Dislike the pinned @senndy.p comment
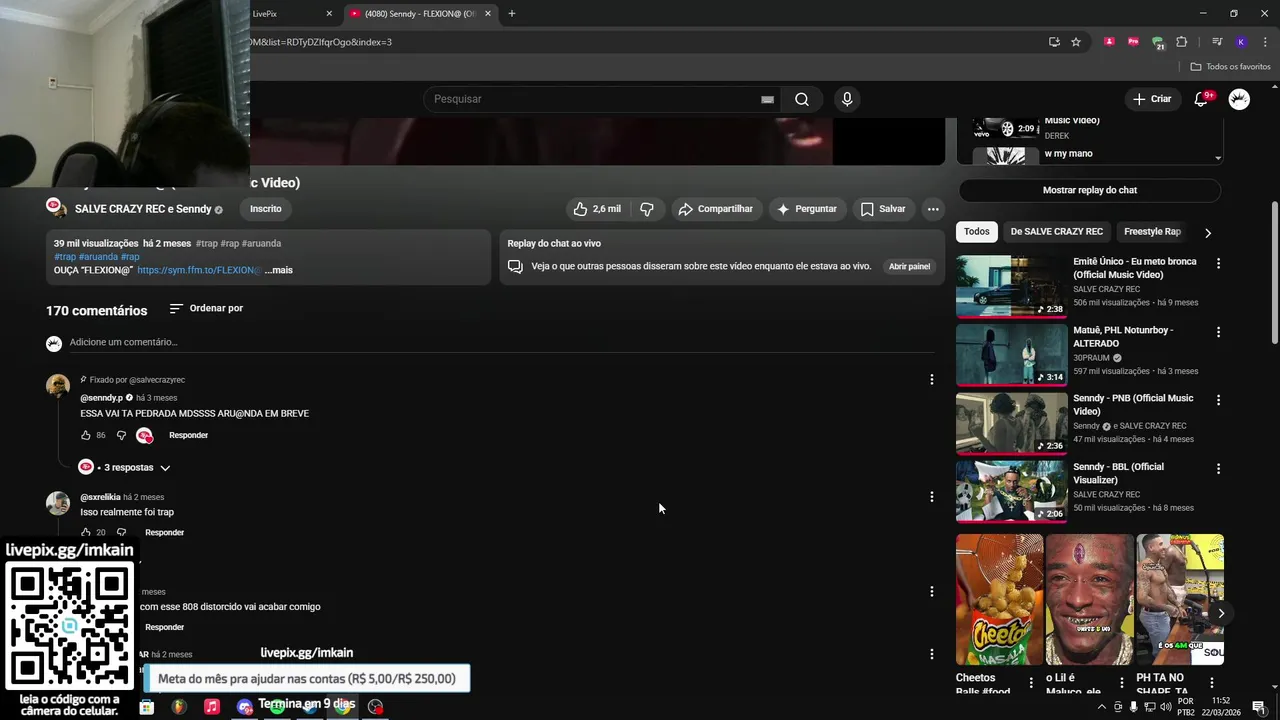This screenshot has width=1280, height=720. pyautogui.click(x=121, y=435)
